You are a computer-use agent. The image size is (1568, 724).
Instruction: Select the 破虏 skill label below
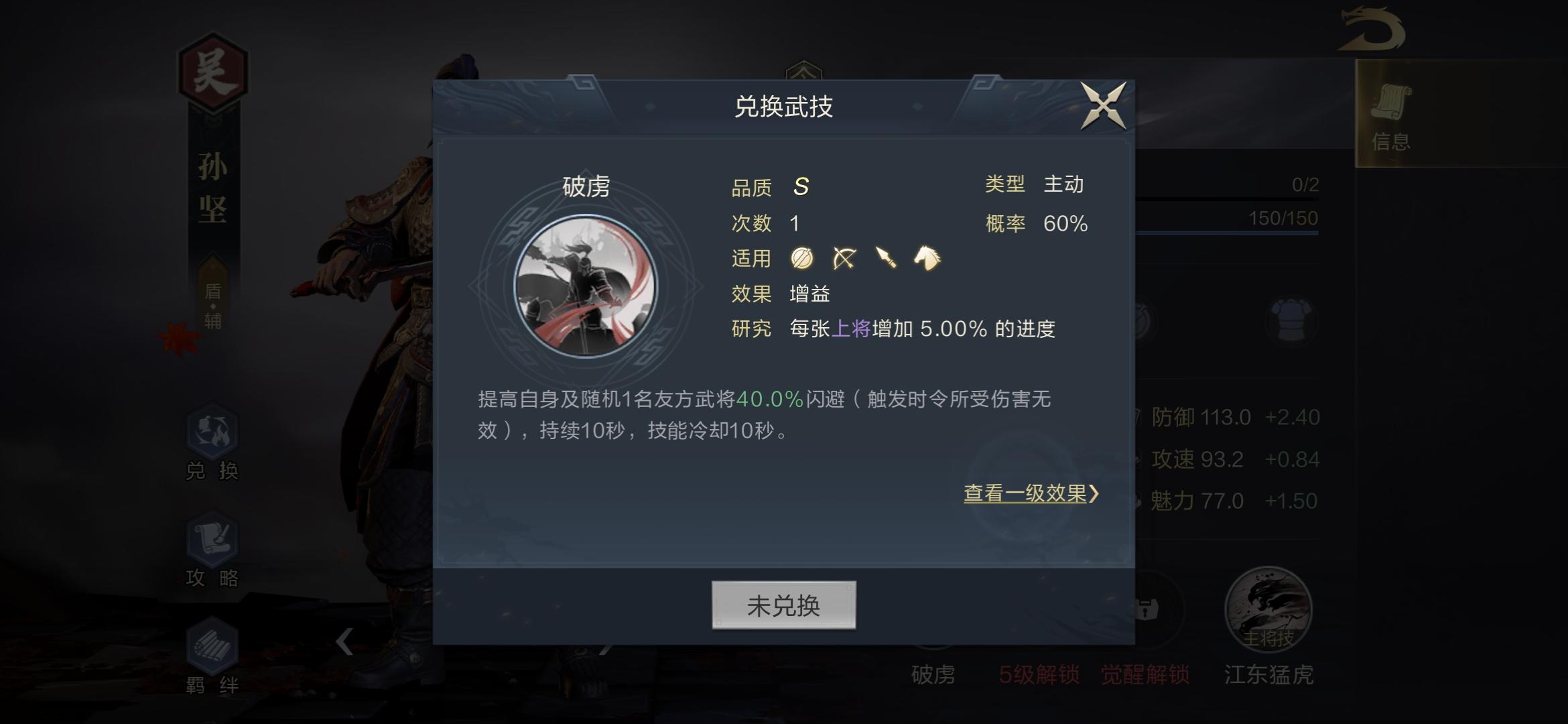933,674
